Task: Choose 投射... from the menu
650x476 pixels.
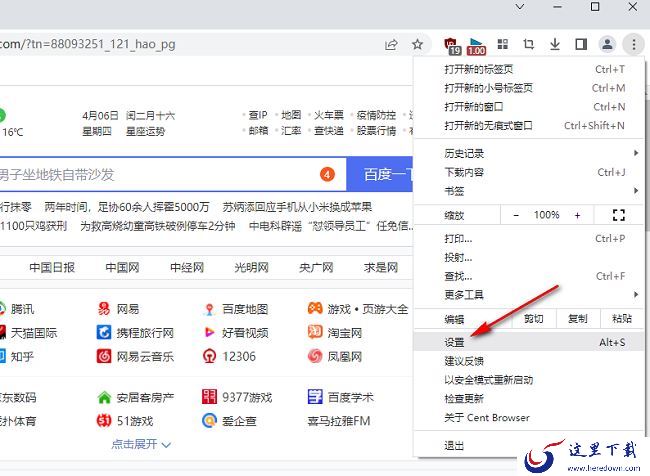Action: (529, 257)
